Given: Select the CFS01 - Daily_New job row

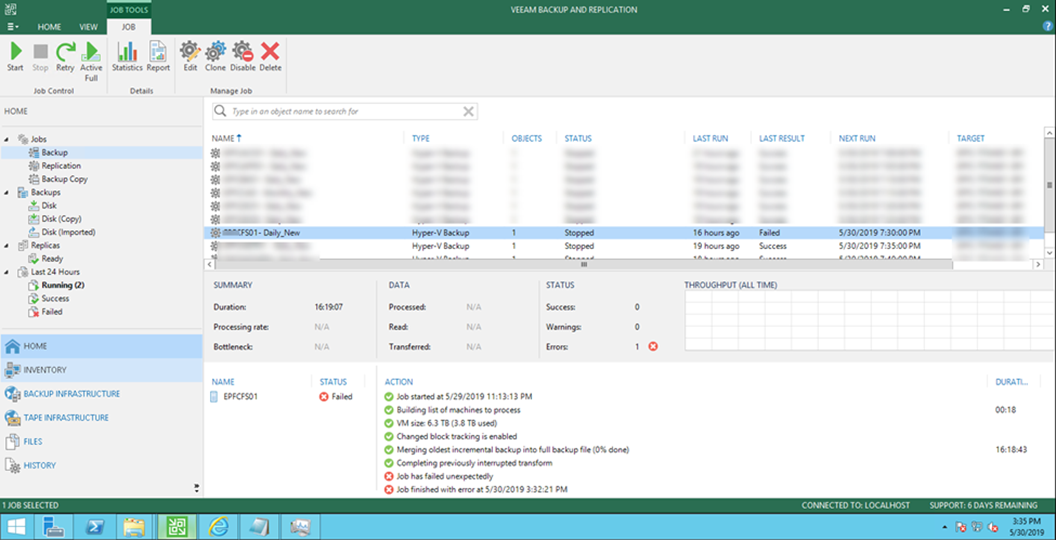Looking at the screenshot, I should [x=624, y=232].
